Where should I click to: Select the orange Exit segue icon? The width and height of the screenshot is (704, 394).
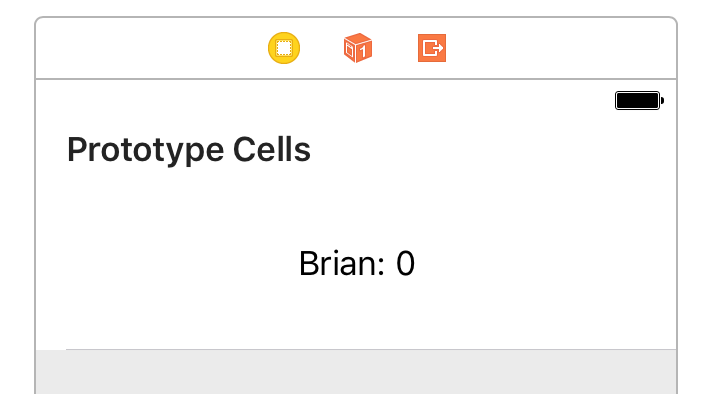tap(432, 48)
